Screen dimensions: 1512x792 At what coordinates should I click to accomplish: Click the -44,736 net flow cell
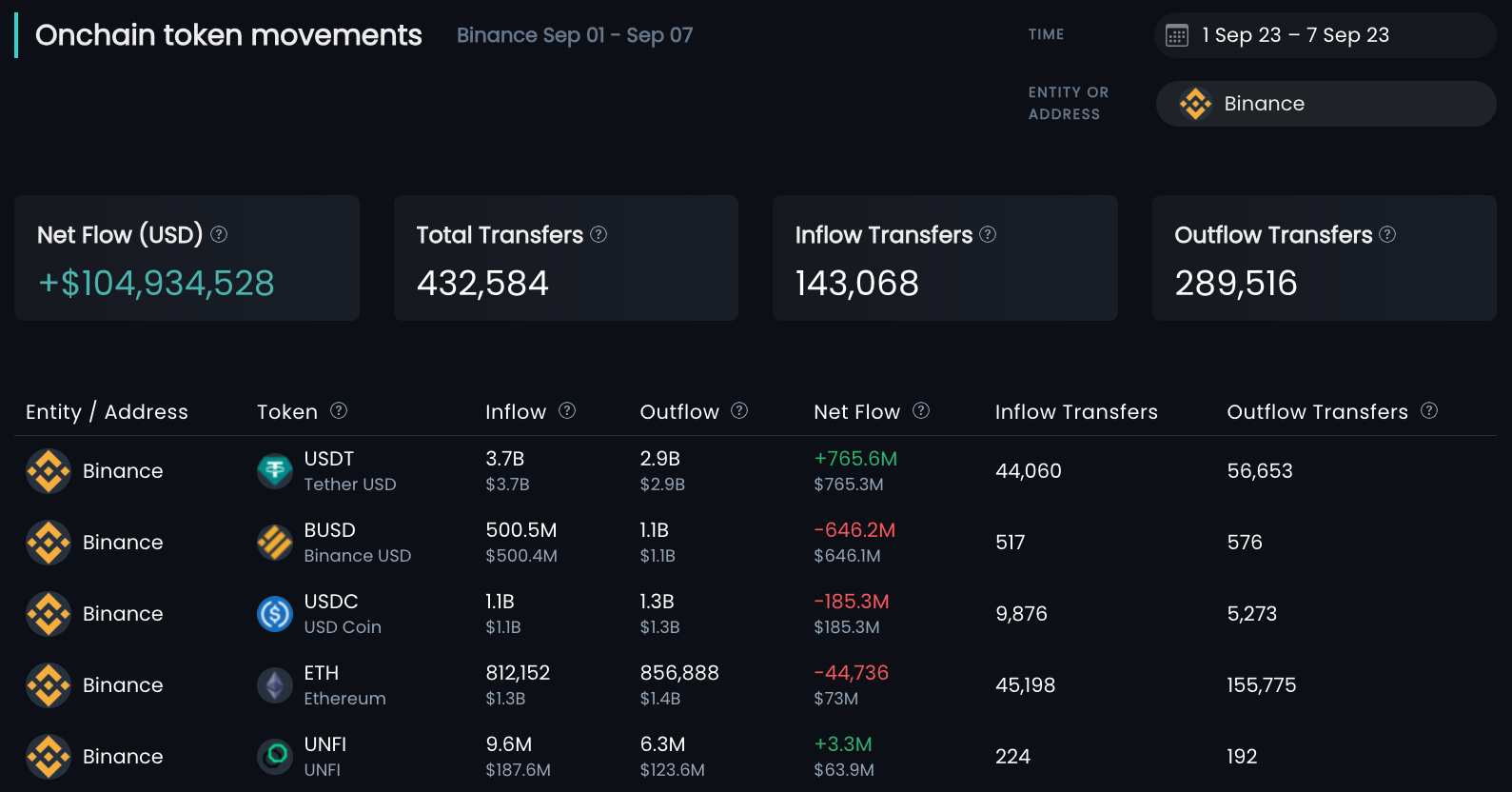851,673
